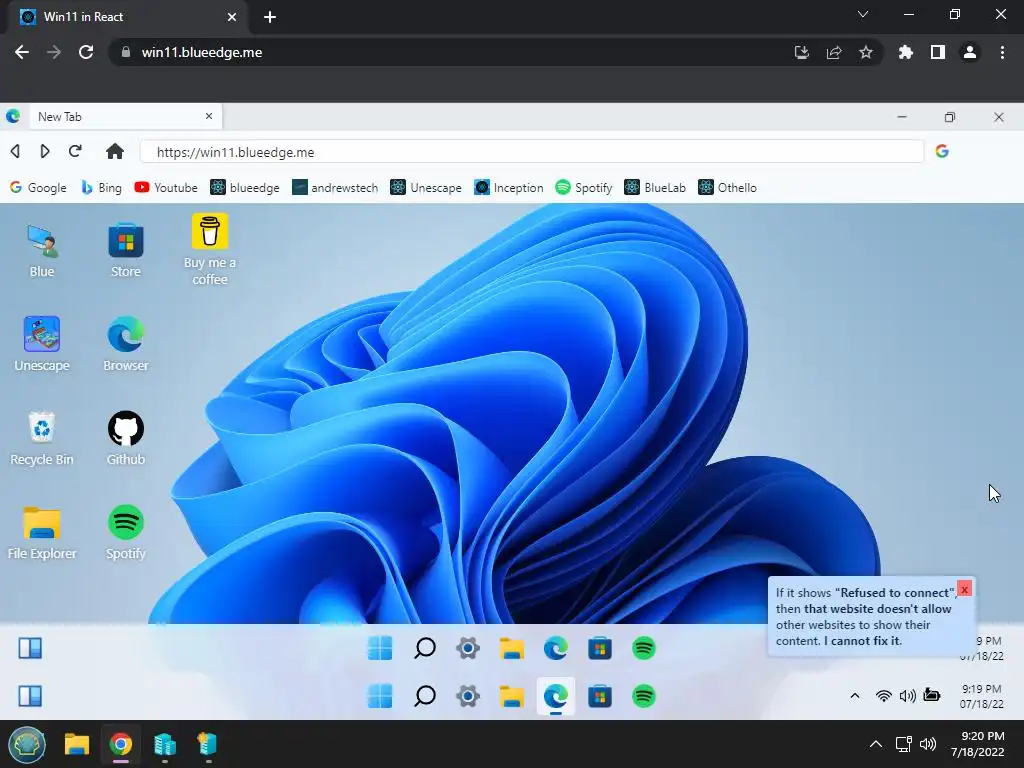Click the Edge address bar URL field

(532, 152)
